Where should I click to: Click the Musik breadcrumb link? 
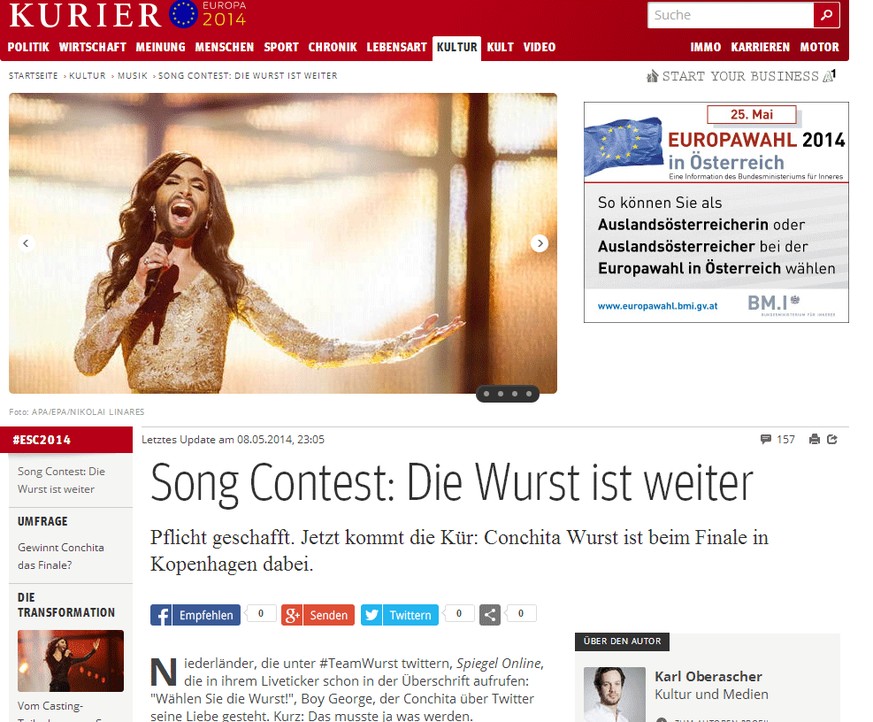[x=133, y=76]
